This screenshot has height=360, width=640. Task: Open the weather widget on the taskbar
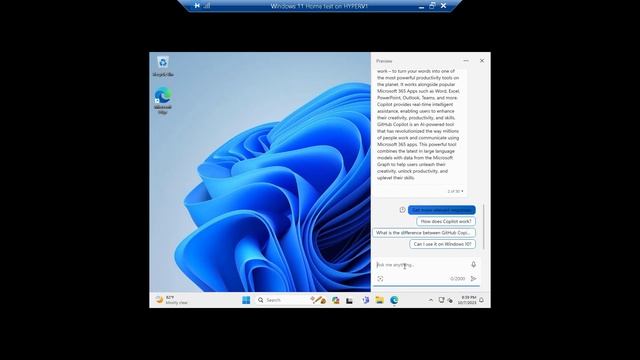point(171,300)
